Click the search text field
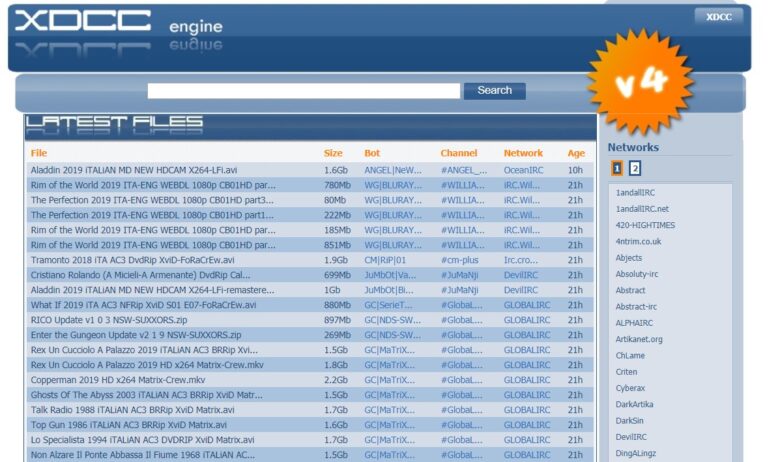Image resolution: width=780 pixels, height=462 pixels. click(303, 91)
